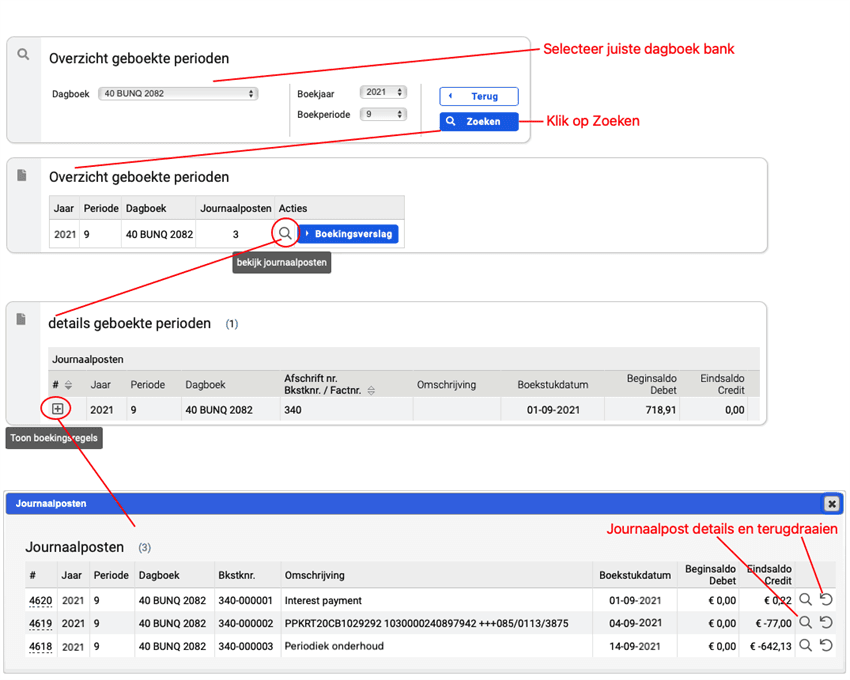The image size is (850, 680).
Task: View details of journal entry 4620
Action: pyautogui.click(x=806, y=599)
